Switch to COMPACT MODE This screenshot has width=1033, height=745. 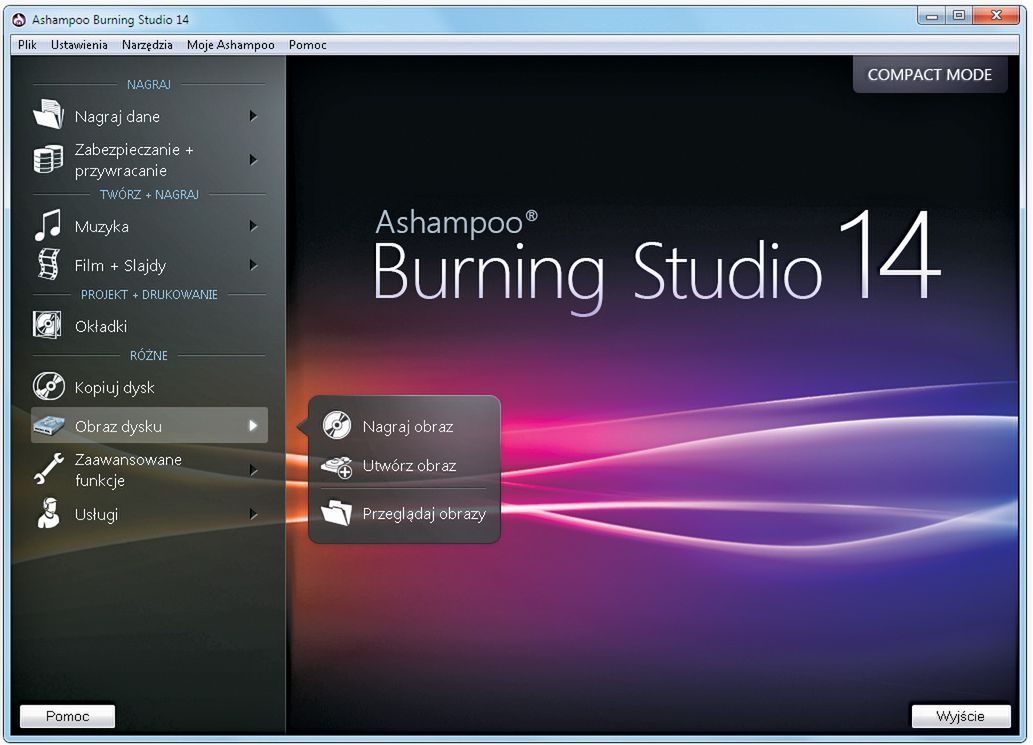click(929, 74)
